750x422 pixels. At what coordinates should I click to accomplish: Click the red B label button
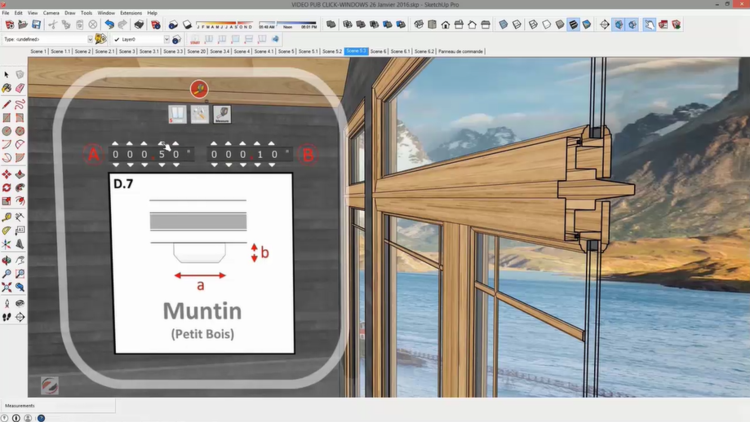point(308,155)
